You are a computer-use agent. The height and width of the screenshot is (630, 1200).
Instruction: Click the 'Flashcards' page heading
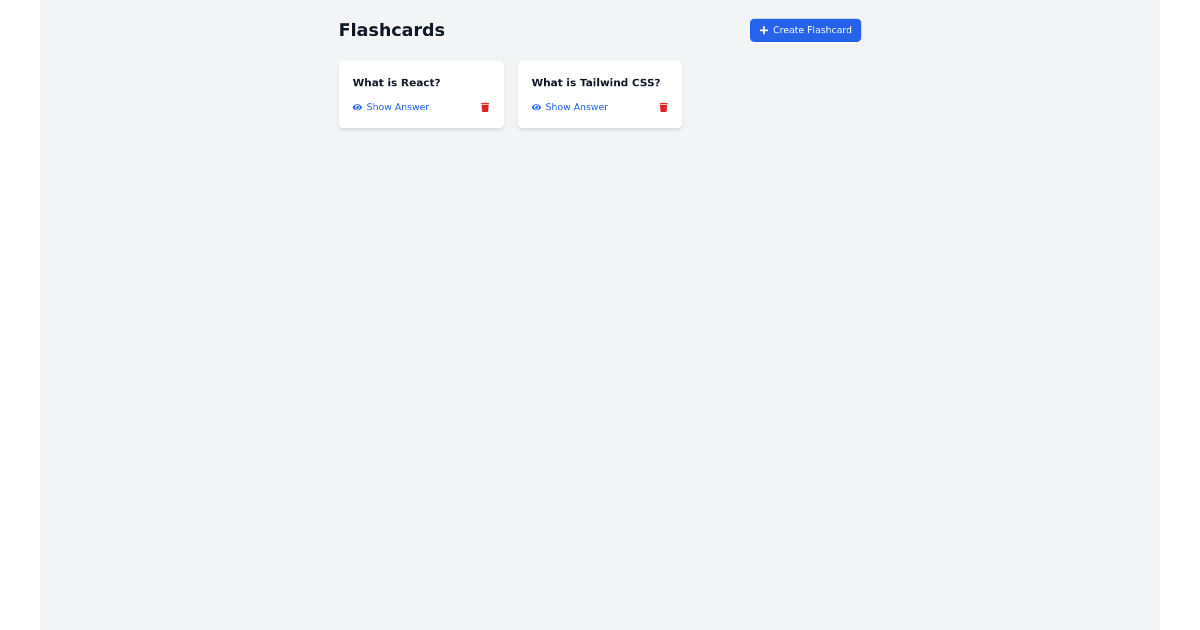(x=391, y=30)
